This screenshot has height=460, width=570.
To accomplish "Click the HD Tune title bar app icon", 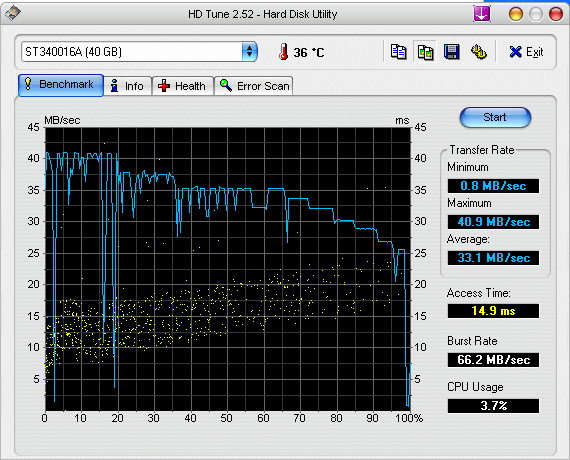I will [x=13, y=13].
